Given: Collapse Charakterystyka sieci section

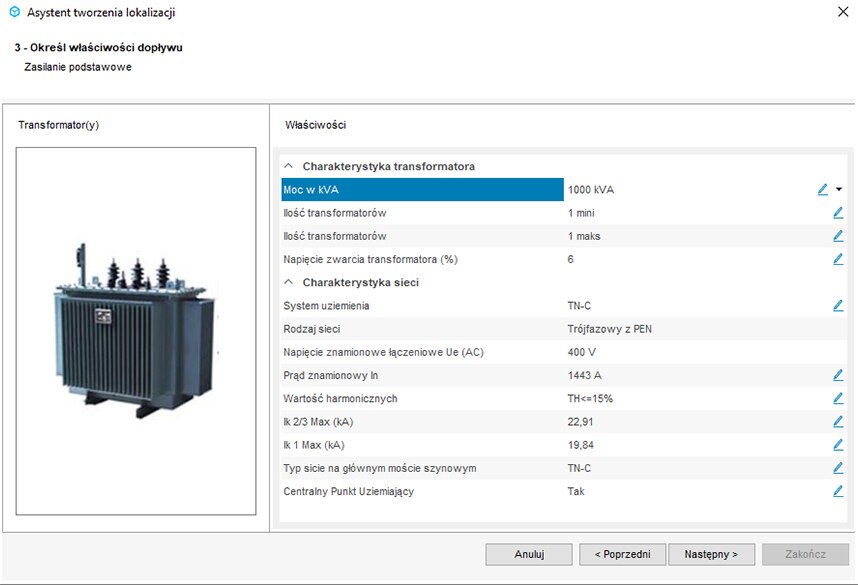Looking at the screenshot, I should pos(289,283).
